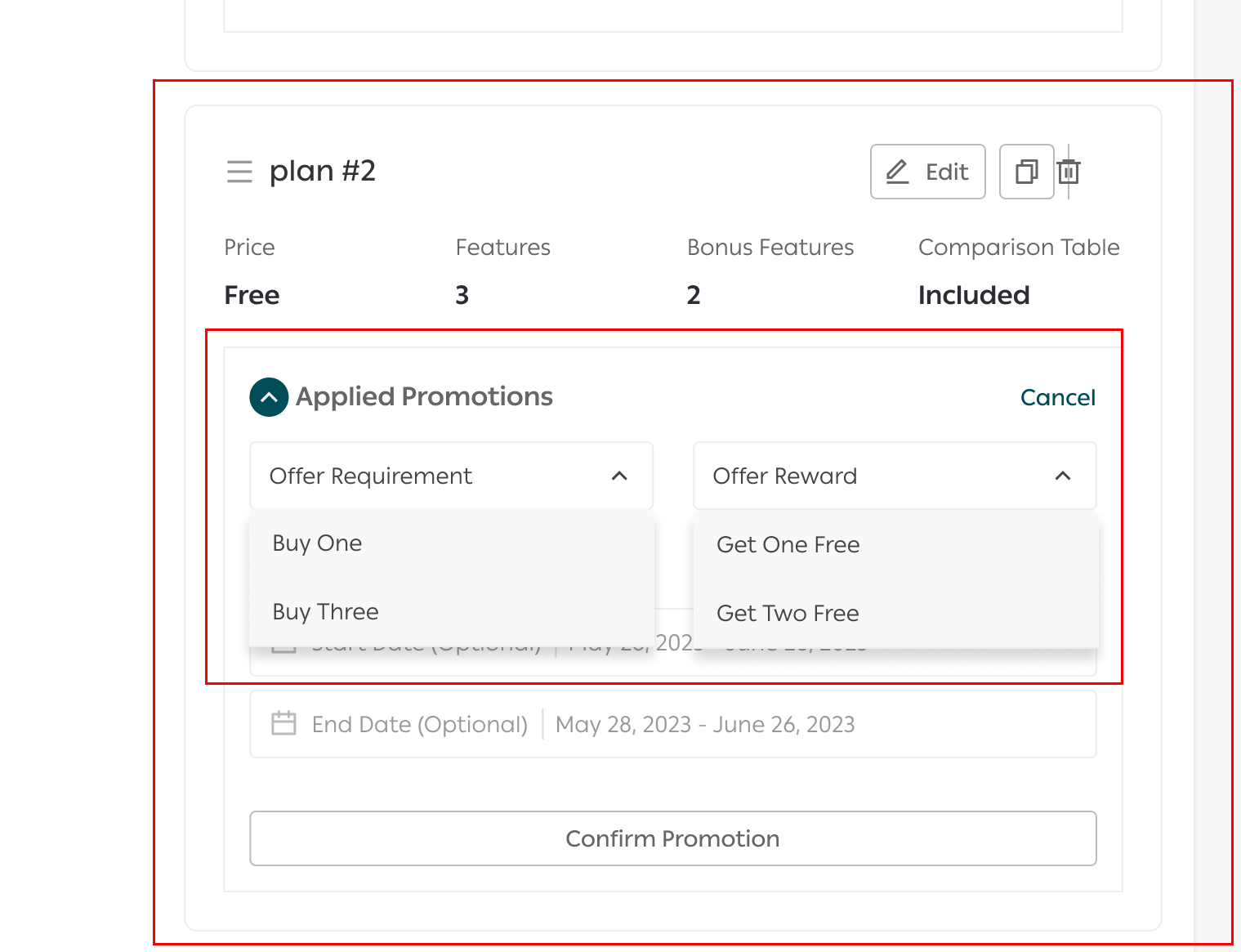
Task: Click the pencil icon in the Edit button
Action: tap(897, 172)
